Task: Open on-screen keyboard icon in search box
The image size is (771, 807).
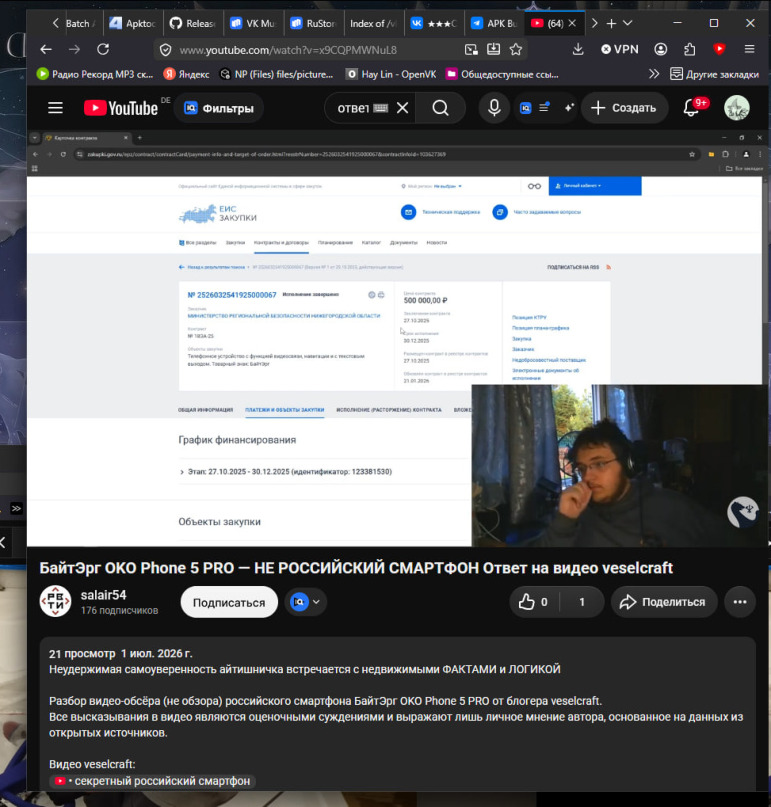Action: coord(380,108)
